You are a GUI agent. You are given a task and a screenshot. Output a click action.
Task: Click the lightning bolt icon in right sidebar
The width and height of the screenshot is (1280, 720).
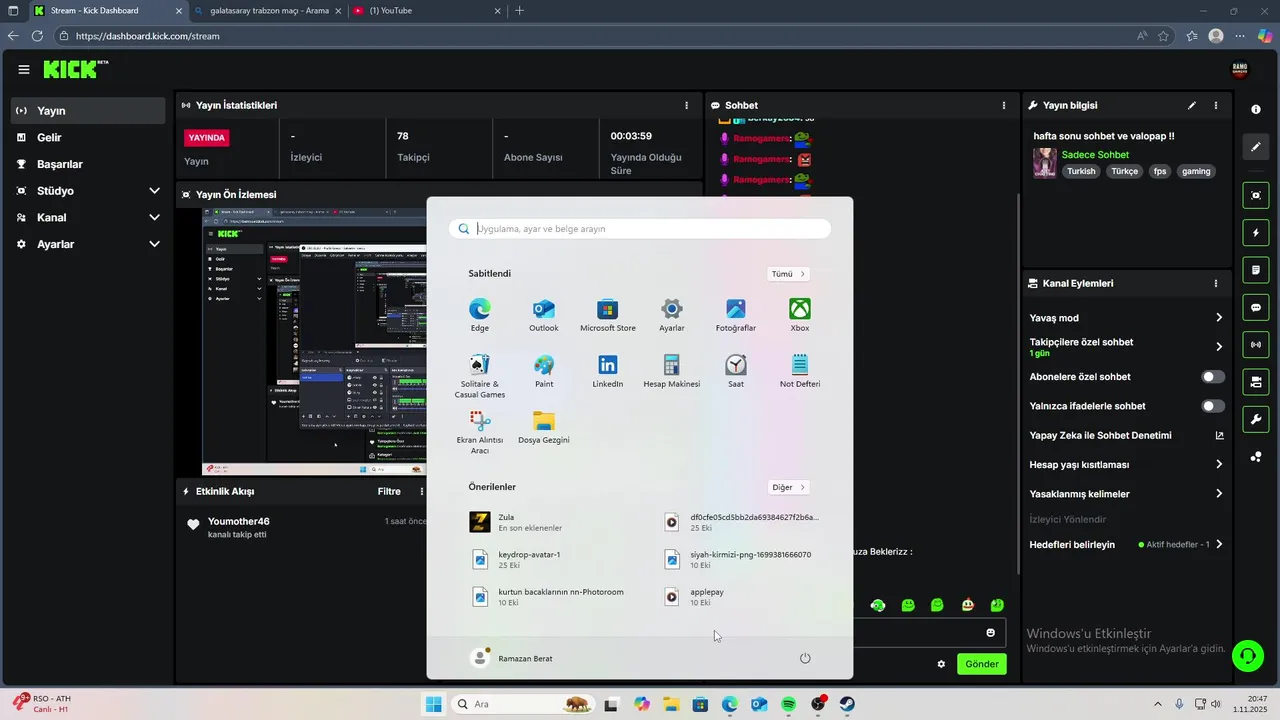pyautogui.click(x=1256, y=233)
